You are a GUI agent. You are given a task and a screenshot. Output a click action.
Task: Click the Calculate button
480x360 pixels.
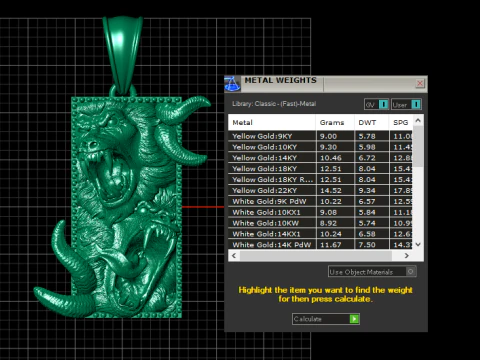(326, 319)
